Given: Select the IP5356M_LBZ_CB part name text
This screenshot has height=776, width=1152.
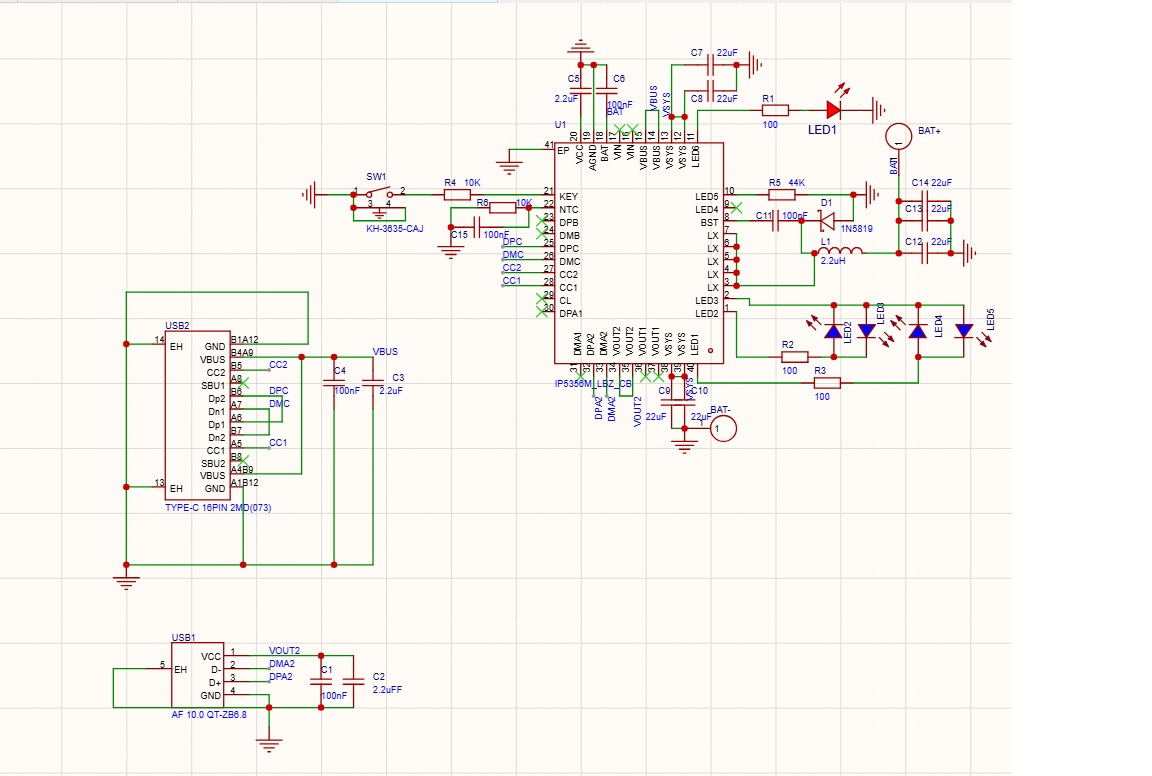Looking at the screenshot, I should tap(593, 384).
